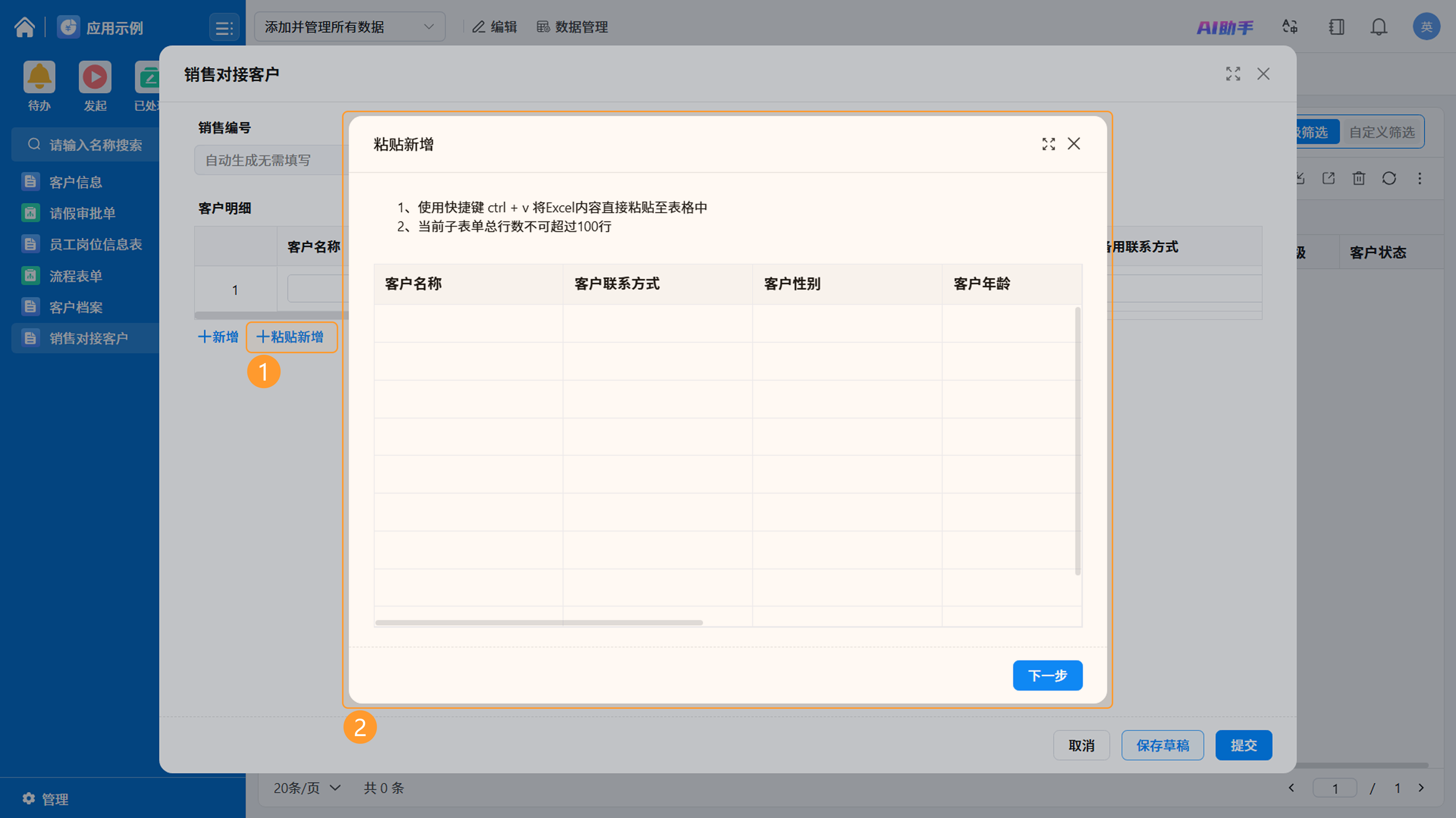The image size is (1456, 818).
Task: Click 取消 button in form
Action: click(x=1081, y=745)
